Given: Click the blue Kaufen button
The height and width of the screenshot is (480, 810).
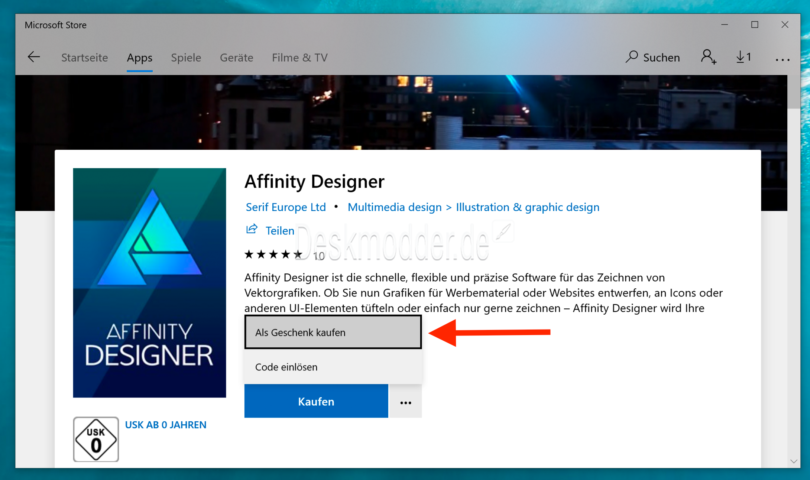Looking at the screenshot, I should (x=316, y=401).
